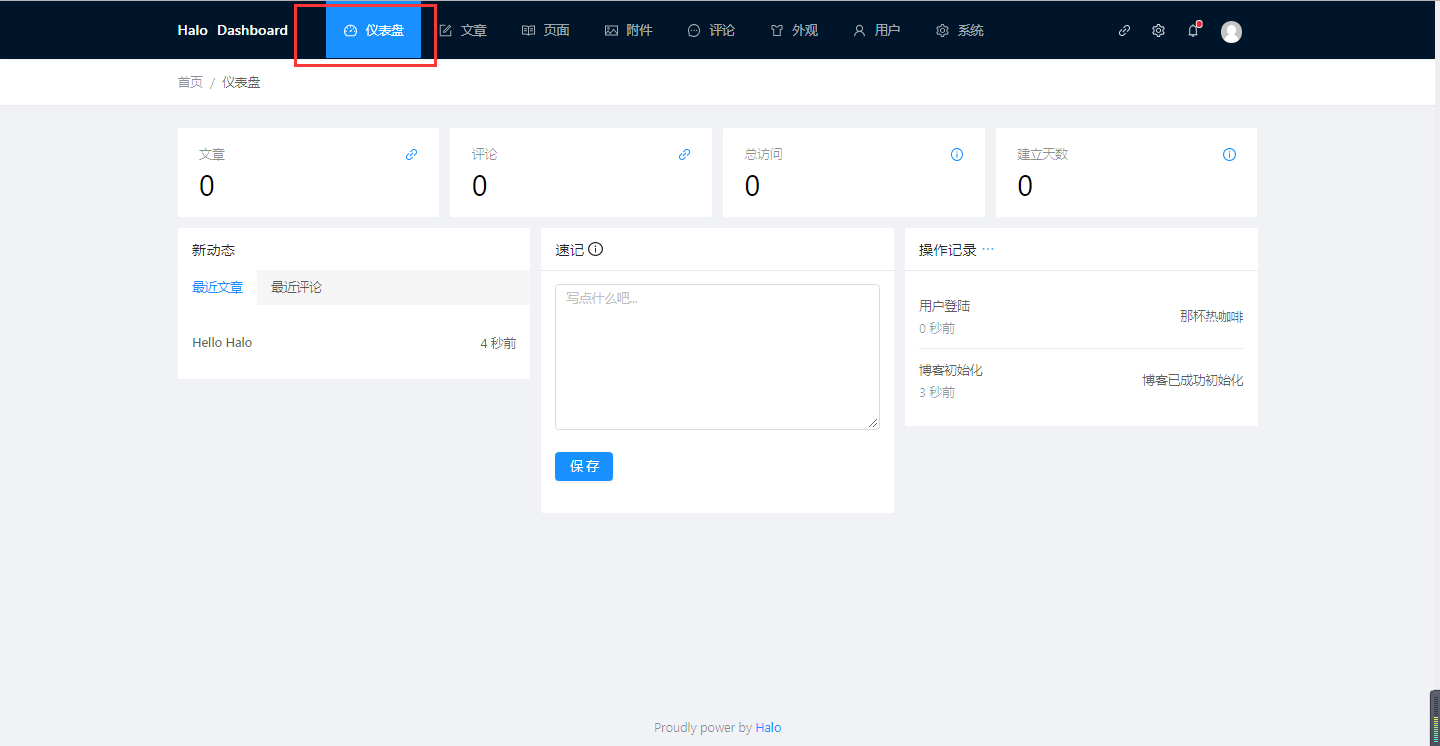Open notifications bell icon
The height and width of the screenshot is (746, 1440).
[x=1193, y=31]
